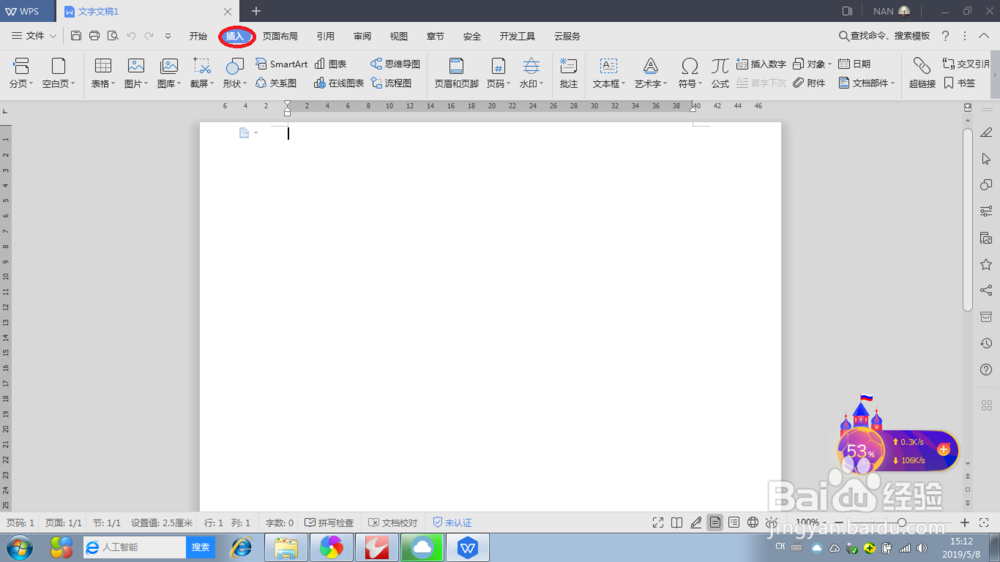Viewport: 1000px width, 562px height.
Task: Open the 图库 image library
Action: coord(169,72)
